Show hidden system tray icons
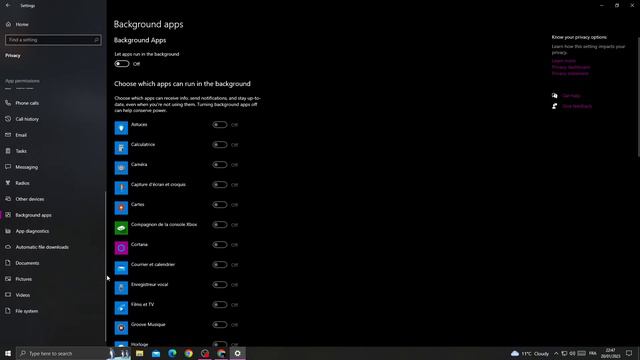The height and width of the screenshot is (360, 640). pyautogui.click(x=556, y=353)
